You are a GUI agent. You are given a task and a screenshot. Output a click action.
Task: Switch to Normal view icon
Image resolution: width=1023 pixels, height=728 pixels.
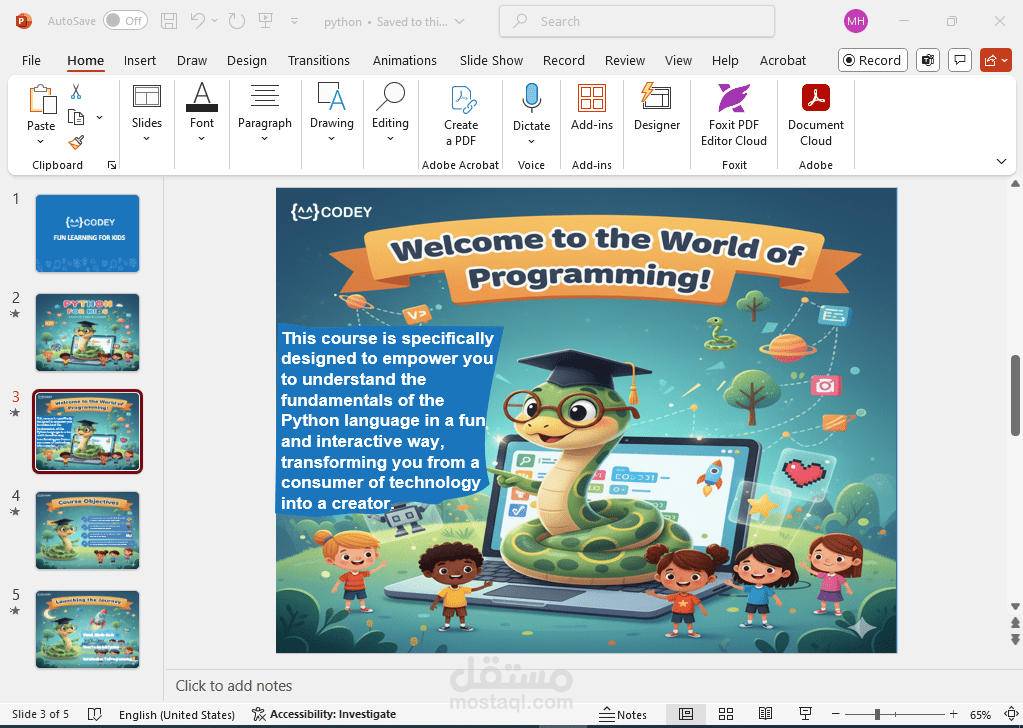pos(686,714)
